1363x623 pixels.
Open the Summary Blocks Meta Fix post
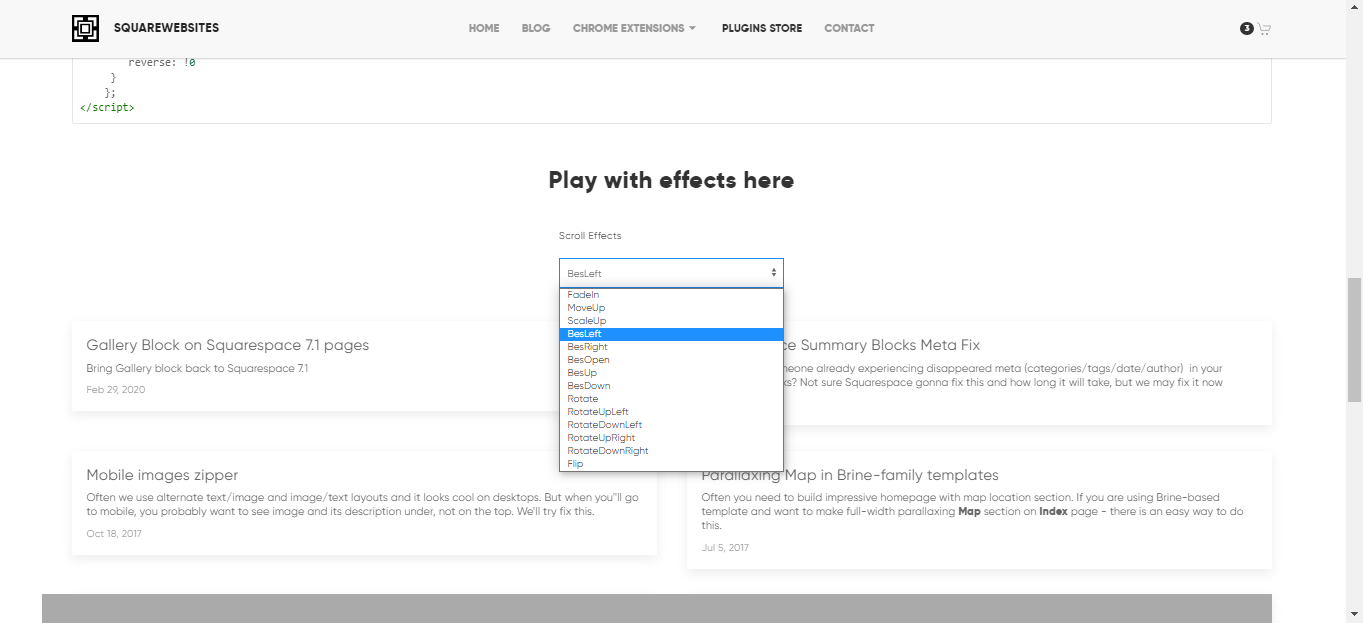[x=882, y=345]
